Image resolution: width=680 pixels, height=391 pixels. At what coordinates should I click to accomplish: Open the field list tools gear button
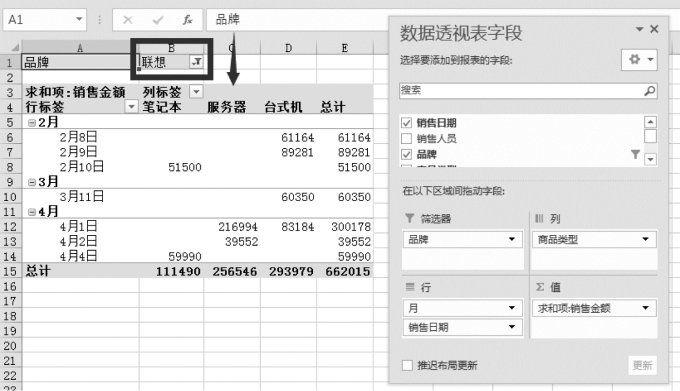(639, 59)
